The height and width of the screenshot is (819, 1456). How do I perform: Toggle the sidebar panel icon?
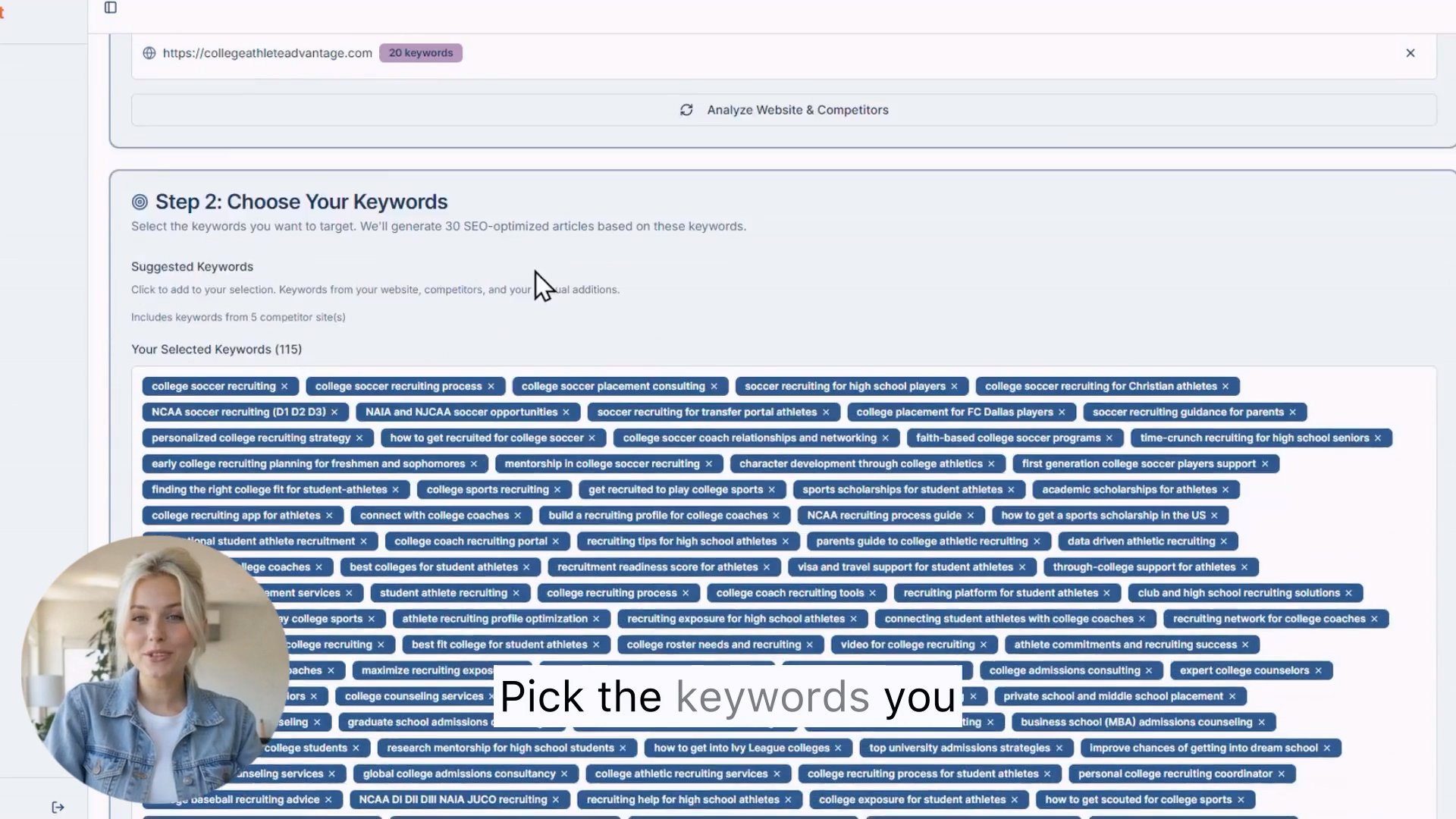pyautogui.click(x=111, y=8)
